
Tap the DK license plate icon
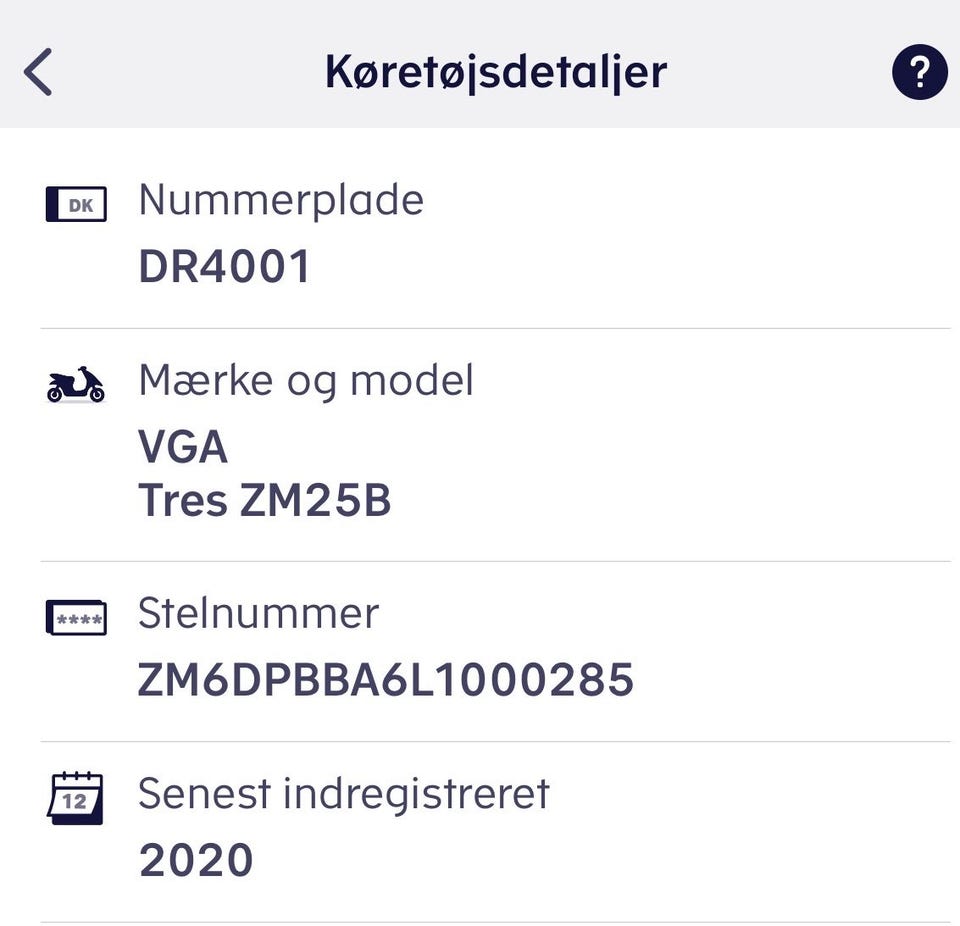tap(76, 206)
